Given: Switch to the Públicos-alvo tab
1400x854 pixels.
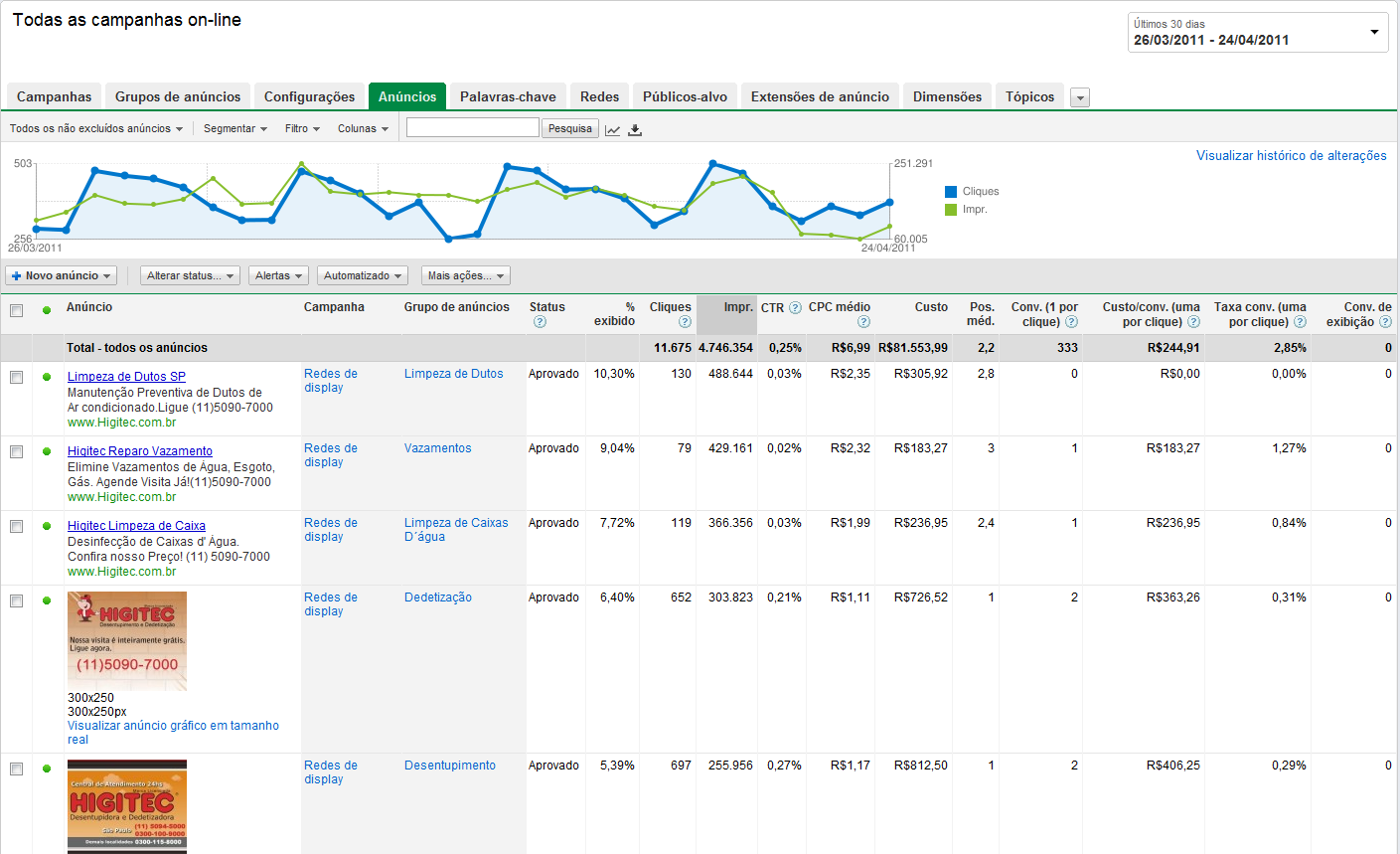Looking at the screenshot, I should [x=685, y=96].
